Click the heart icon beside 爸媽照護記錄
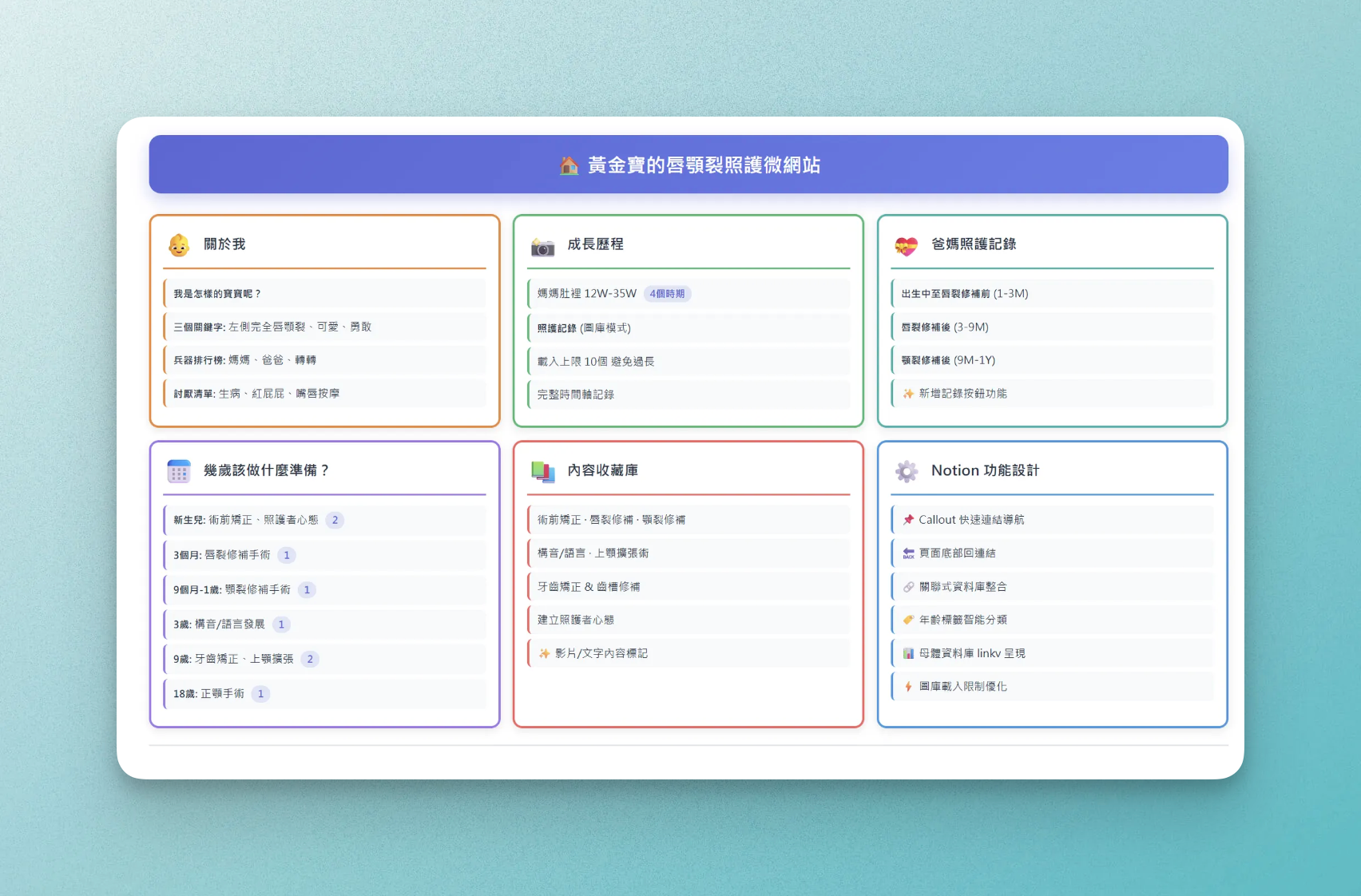 pos(907,246)
